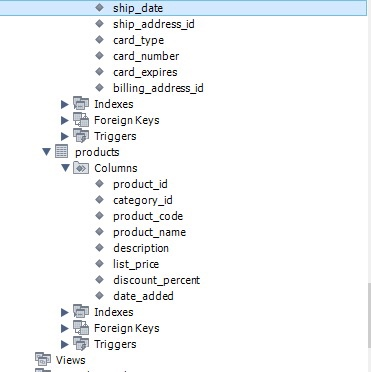This screenshot has height=372, width=371.
Task: Collapse the products Columns node
Action: [65, 168]
